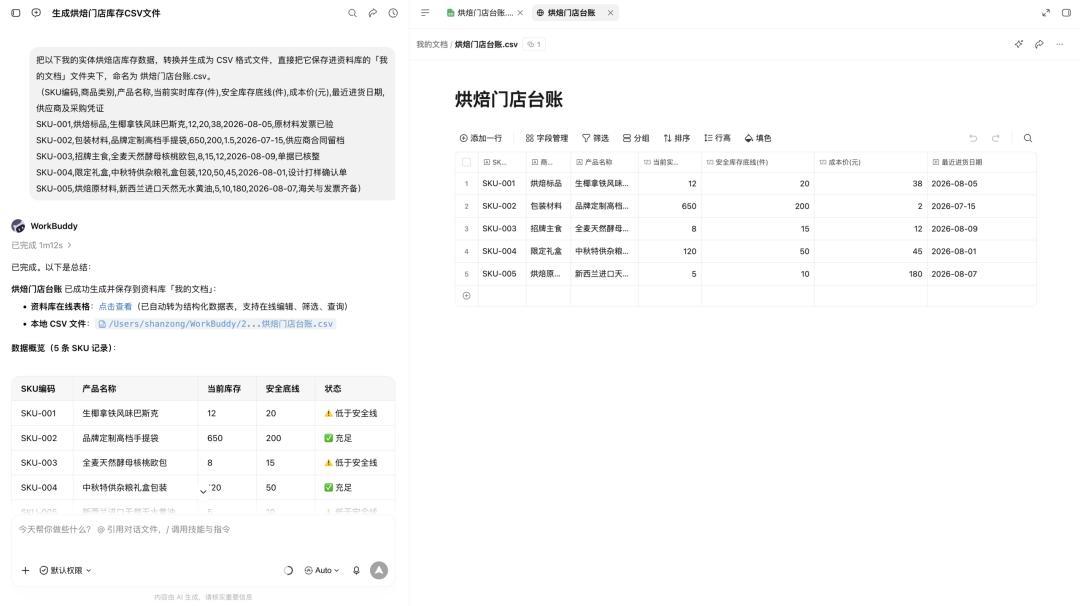The height and width of the screenshot is (606, 1080).
Task: Share the conversation via arrow icon
Action: point(373,13)
